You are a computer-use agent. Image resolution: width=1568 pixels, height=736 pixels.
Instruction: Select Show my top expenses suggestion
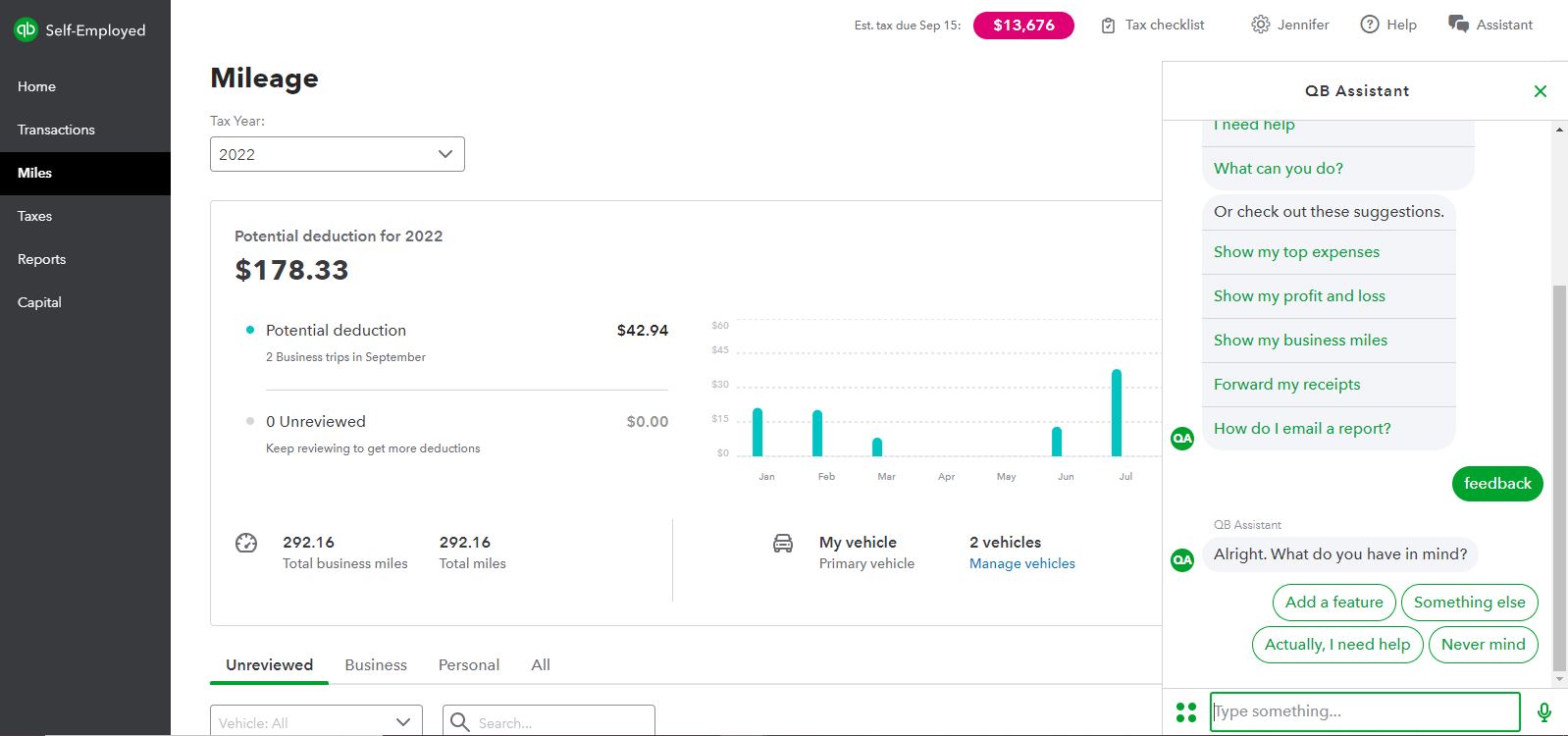click(1329, 252)
